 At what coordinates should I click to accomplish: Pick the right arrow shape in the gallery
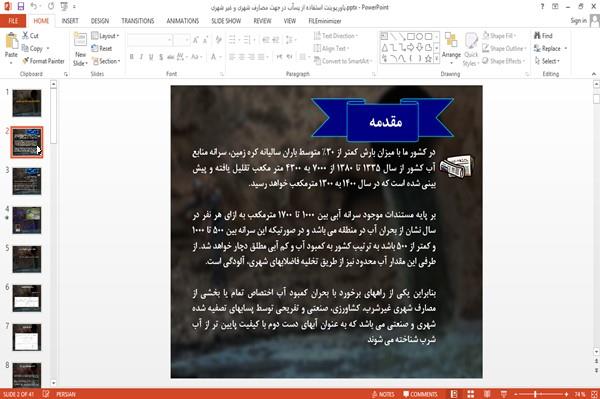[x=411, y=47]
